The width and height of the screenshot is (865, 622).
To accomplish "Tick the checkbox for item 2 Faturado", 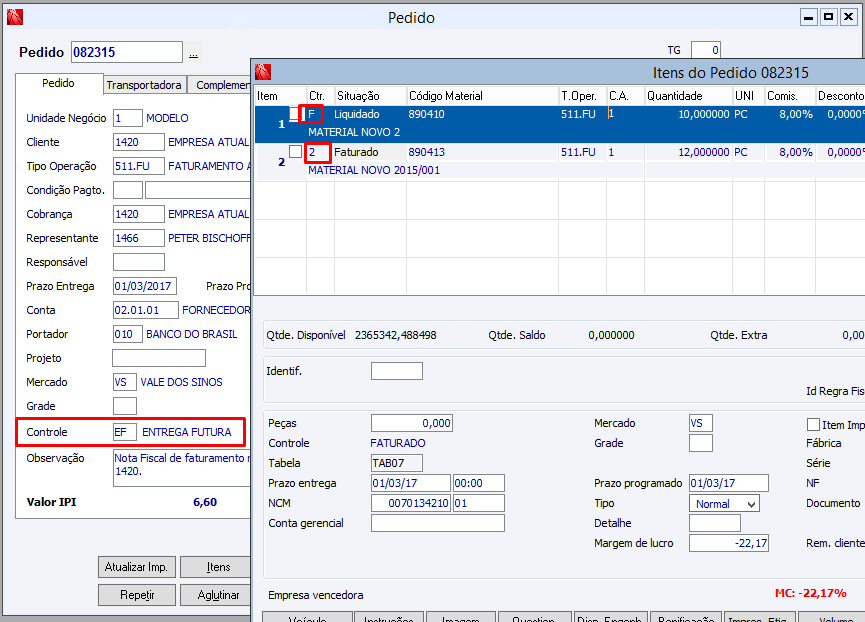I will [x=295, y=151].
